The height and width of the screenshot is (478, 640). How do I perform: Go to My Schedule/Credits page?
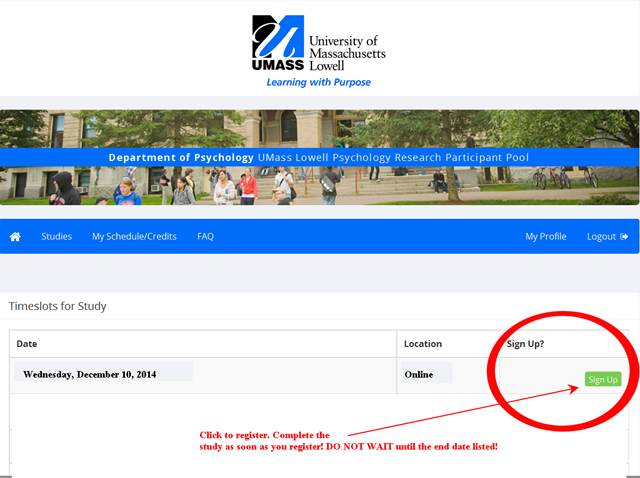tap(134, 237)
